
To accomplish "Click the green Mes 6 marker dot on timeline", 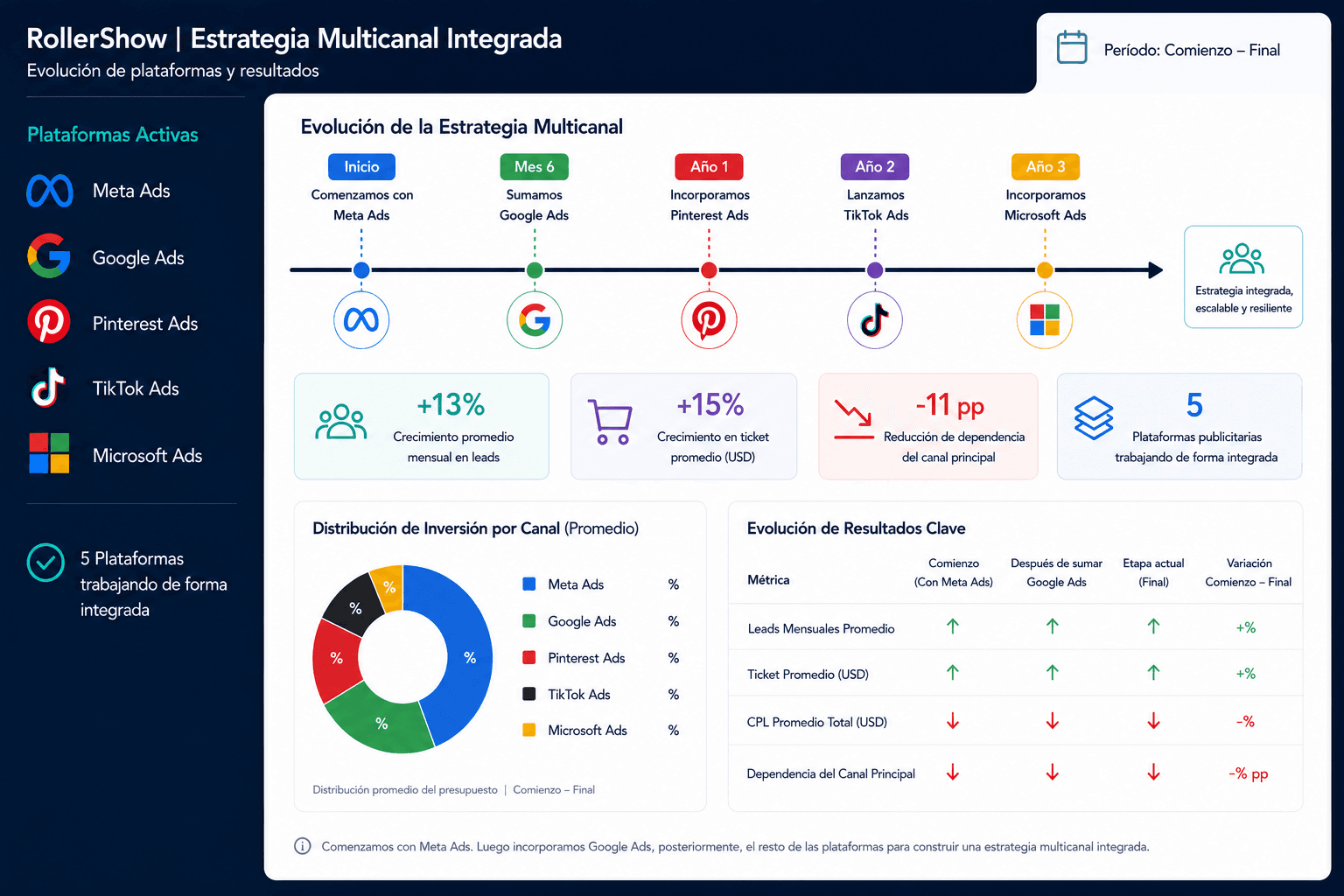I will pyautogui.click(x=535, y=270).
